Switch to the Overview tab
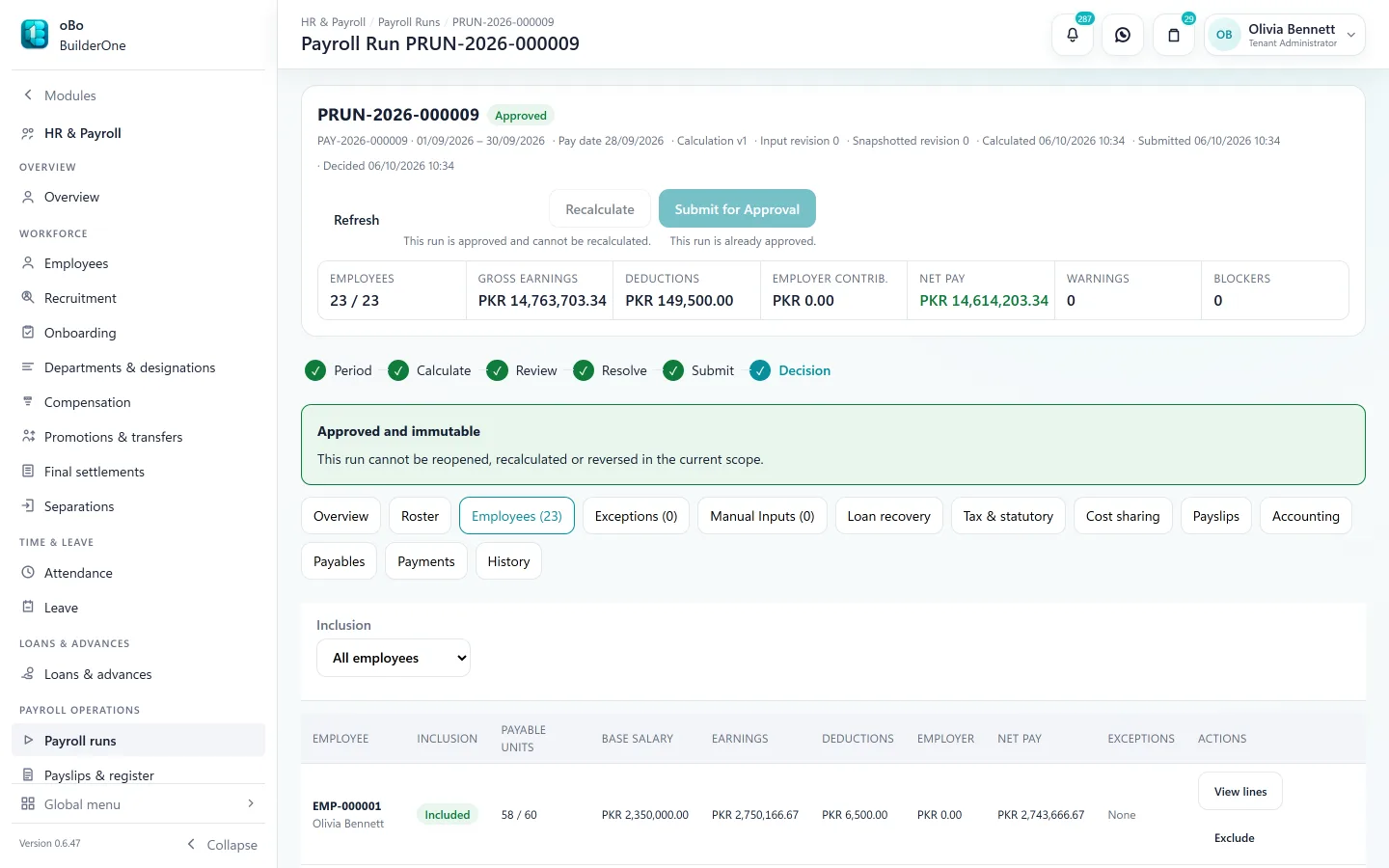The height and width of the screenshot is (868, 1389). click(341, 516)
